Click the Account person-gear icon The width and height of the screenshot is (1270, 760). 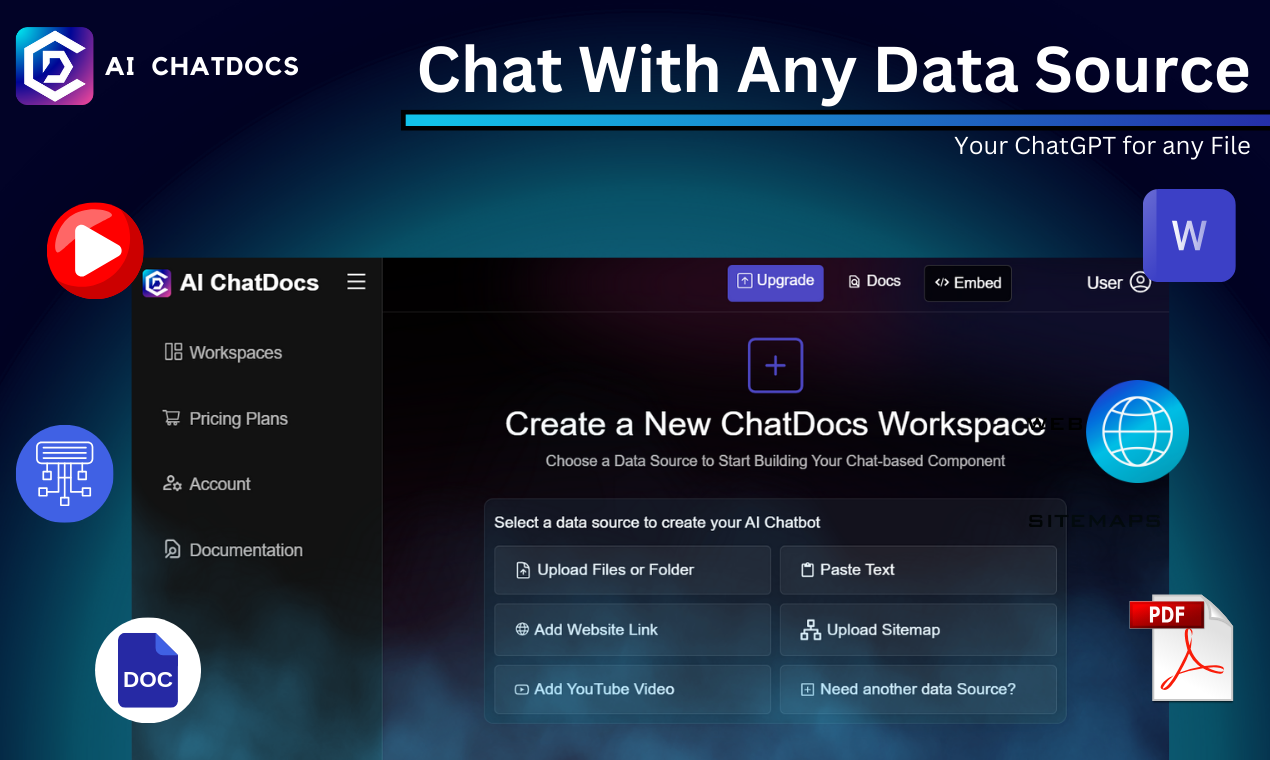pos(172,484)
